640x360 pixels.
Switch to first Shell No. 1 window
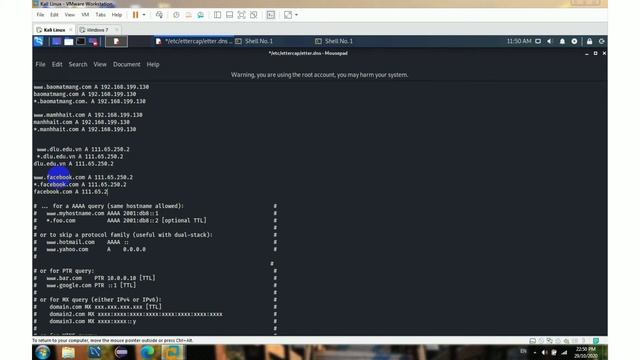(x=254, y=41)
